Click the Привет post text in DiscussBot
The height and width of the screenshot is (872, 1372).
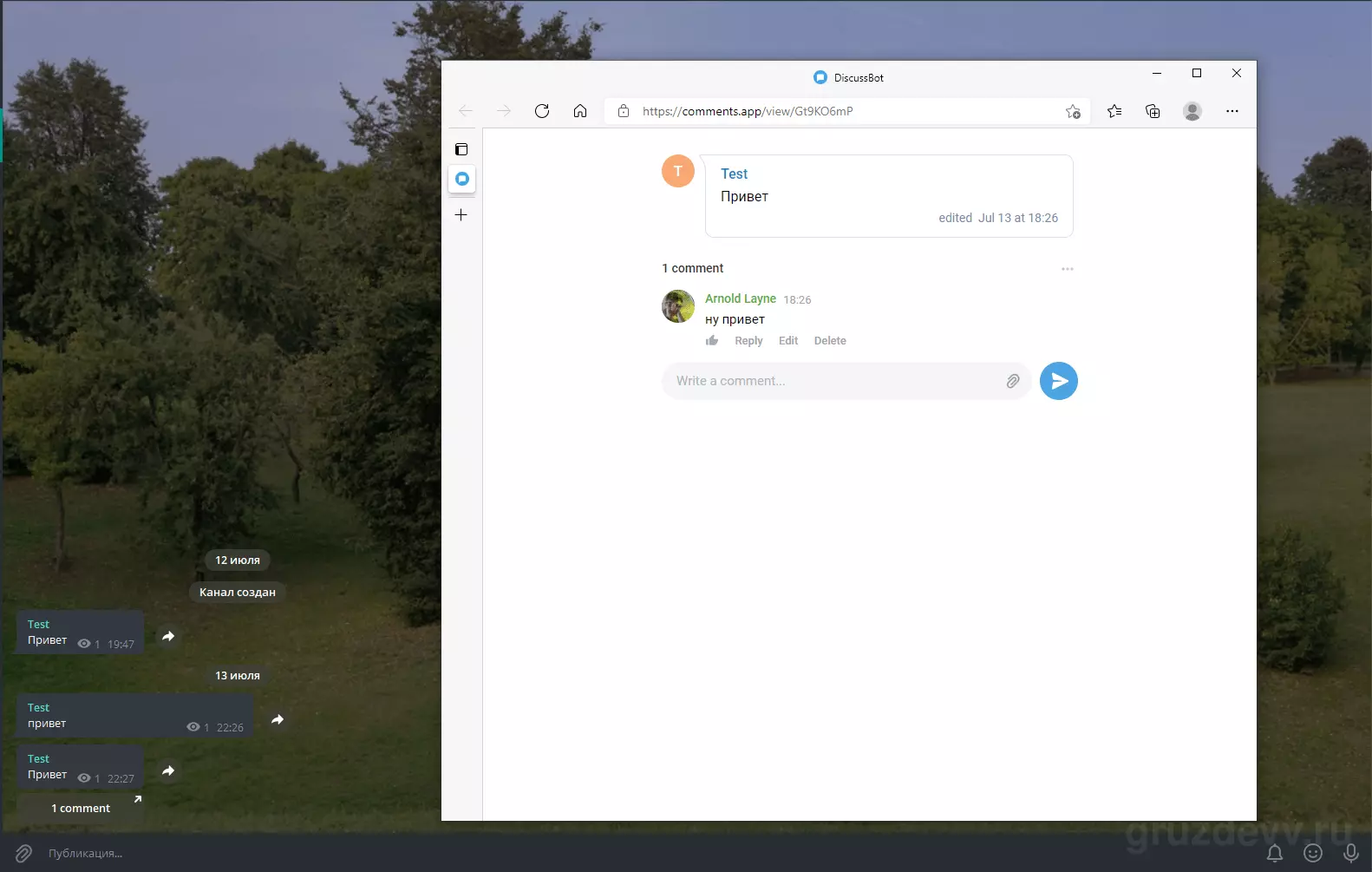coord(744,196)
